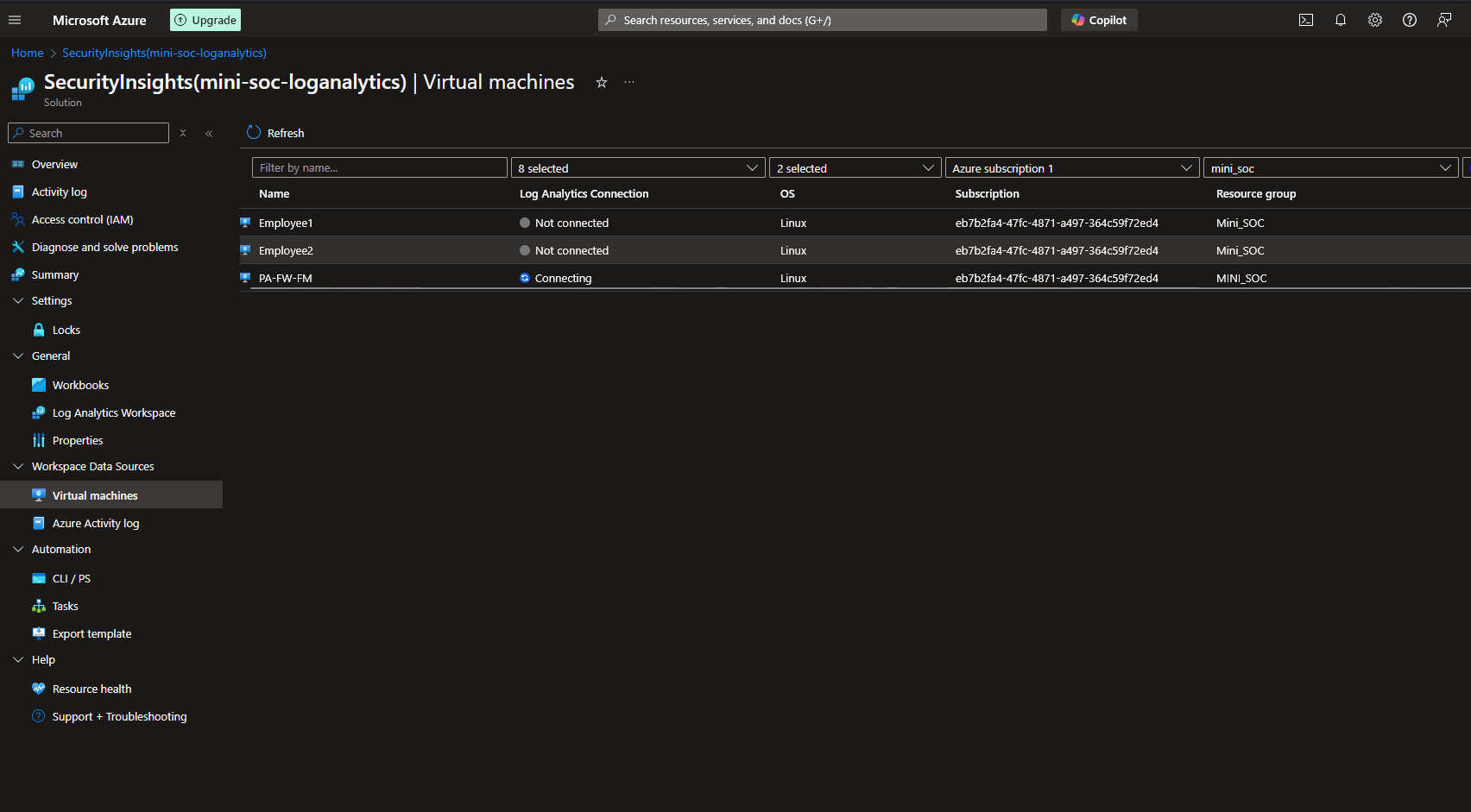
Task: Open the notifications bell
Action: [x=1341, y=20]
